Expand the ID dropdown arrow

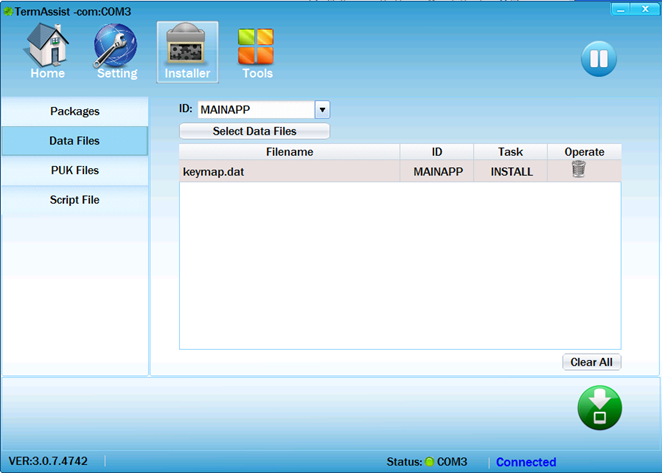pyautogui.click(x=322, y=110)
